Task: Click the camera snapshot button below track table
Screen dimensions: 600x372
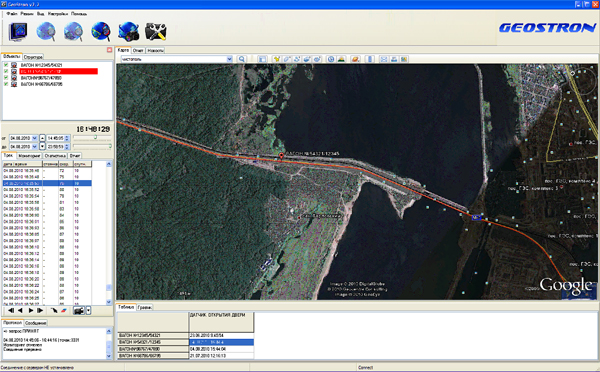Action: coord(79,310)
